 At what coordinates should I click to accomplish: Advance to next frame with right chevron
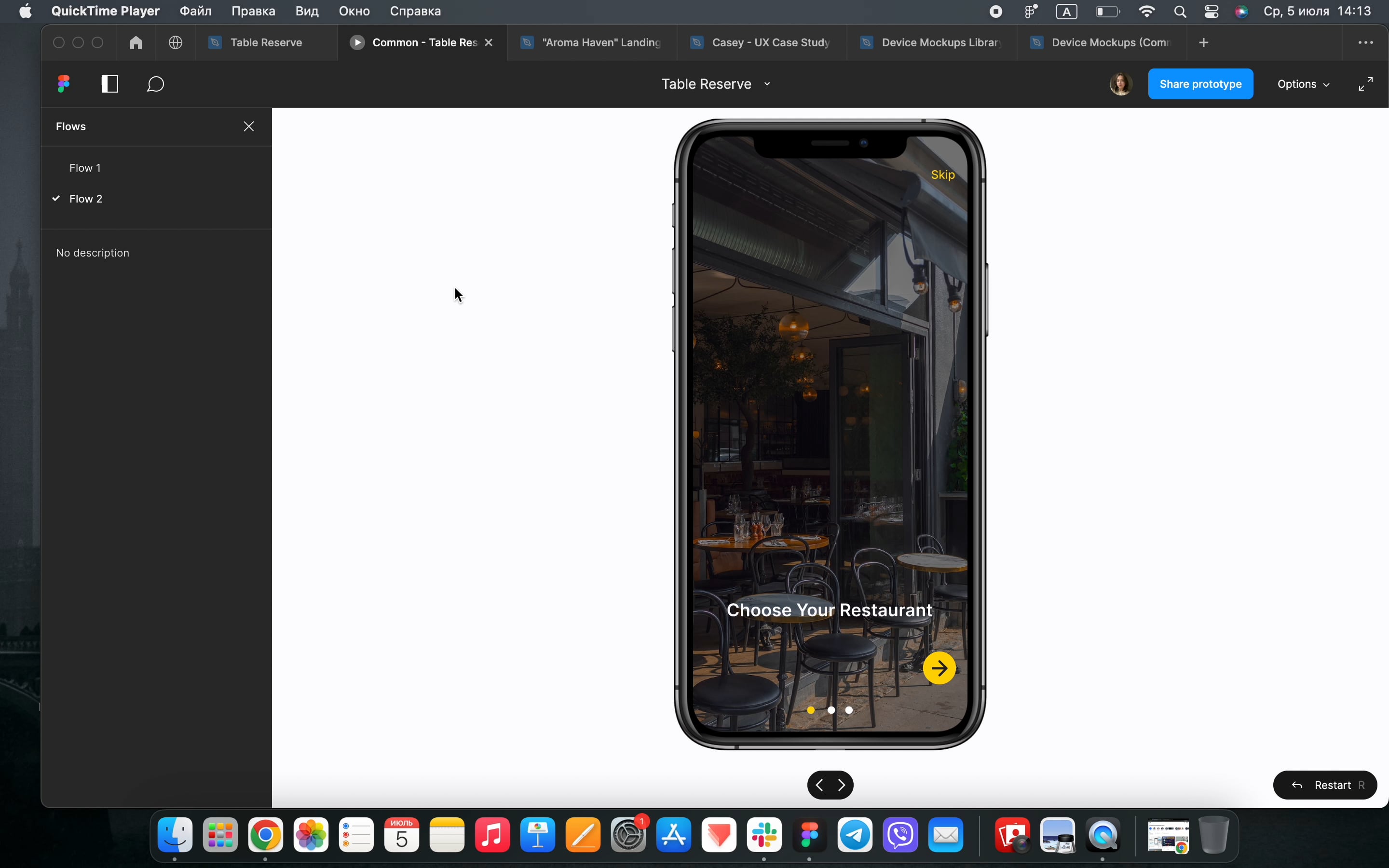pyautogui.click(x=842, y=785)
